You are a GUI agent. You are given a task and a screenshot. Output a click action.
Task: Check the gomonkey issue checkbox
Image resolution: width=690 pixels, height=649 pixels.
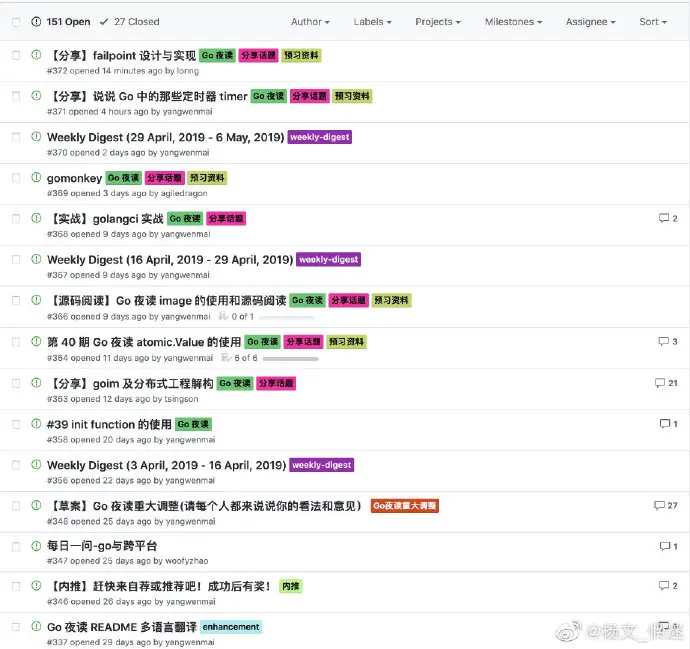tap(16, 178)
